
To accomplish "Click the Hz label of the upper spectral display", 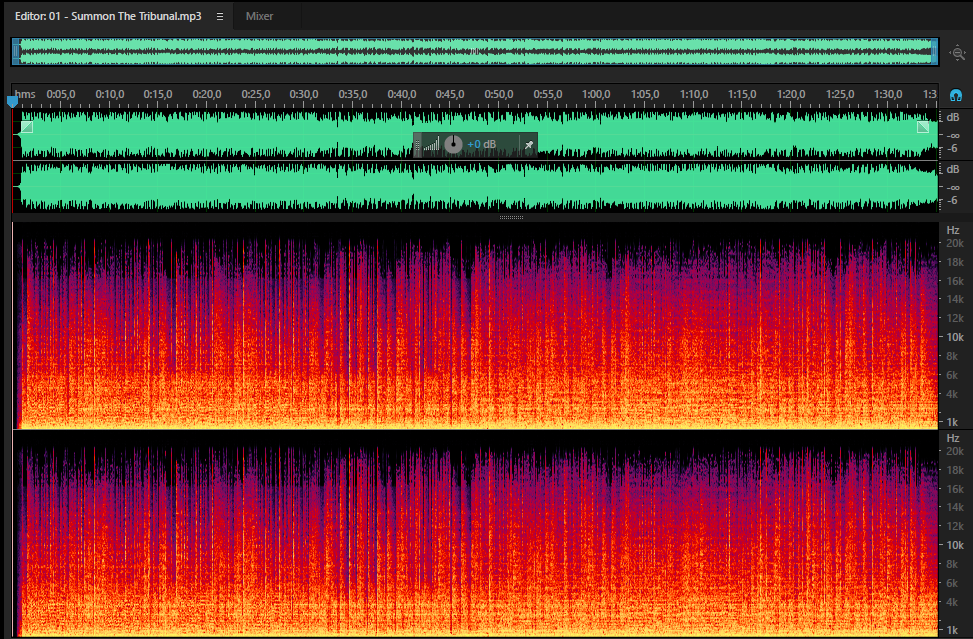I will (x=953, y=230).
